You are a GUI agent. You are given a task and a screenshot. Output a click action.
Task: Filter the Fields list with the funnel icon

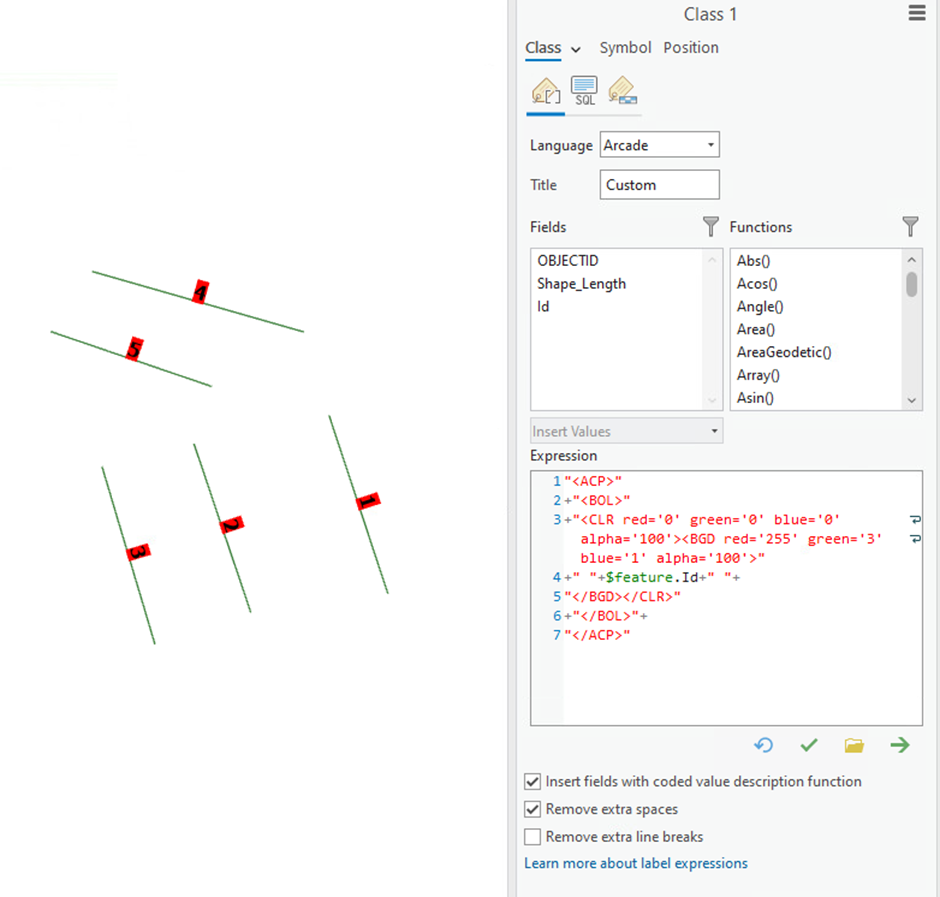coord(710,227)
